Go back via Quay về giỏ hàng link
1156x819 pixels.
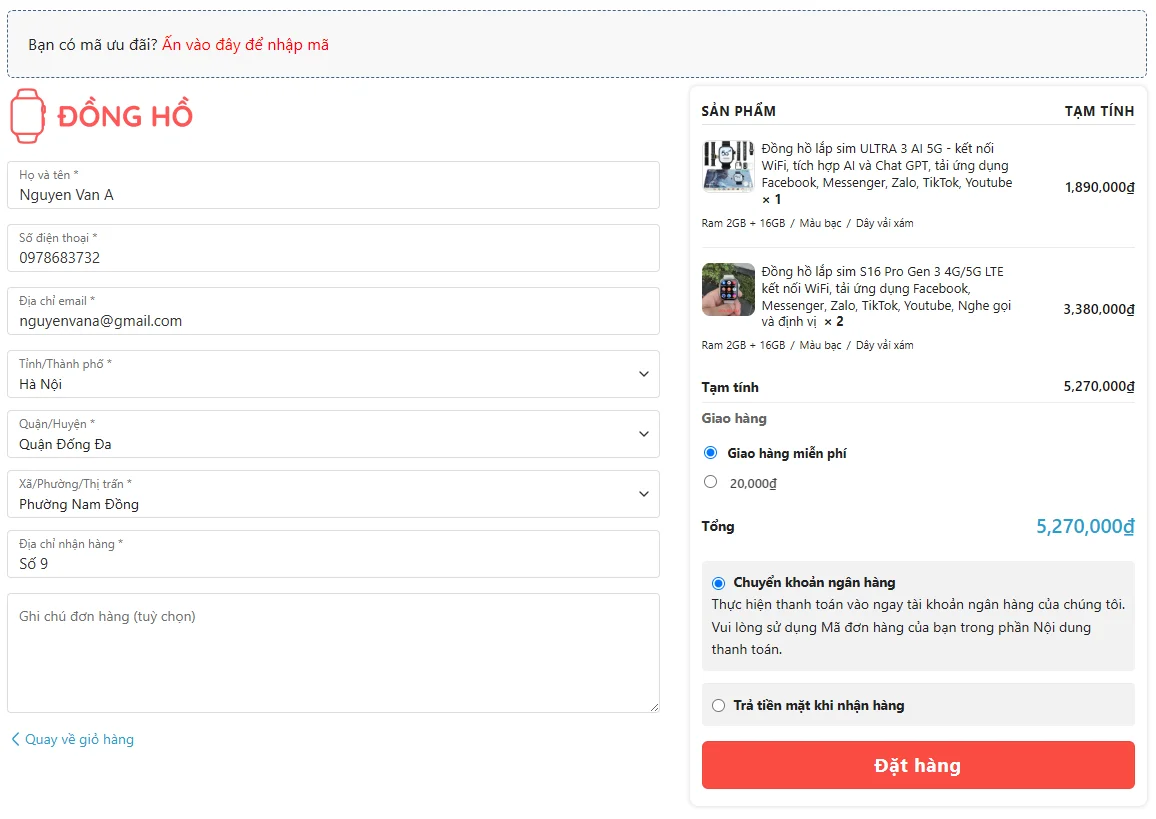click(x=80, y=739)
